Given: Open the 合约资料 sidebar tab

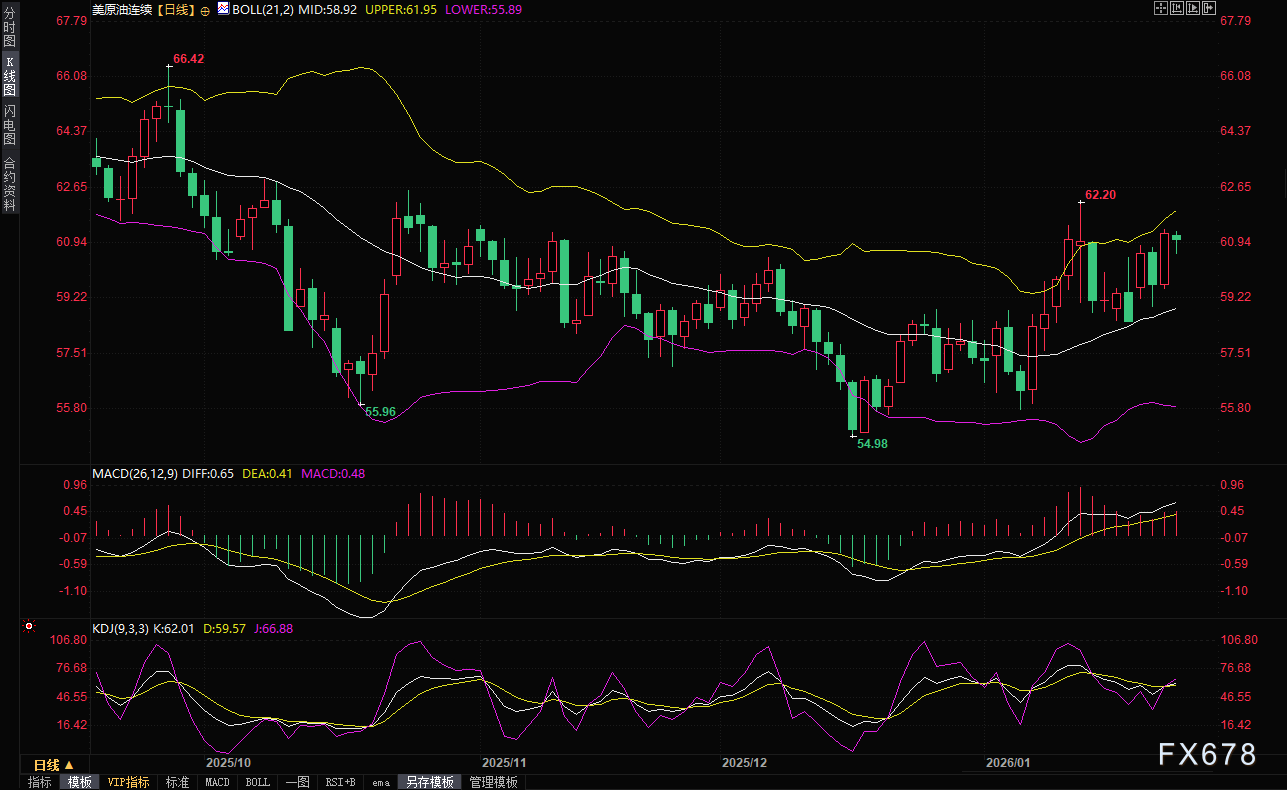Looking at the screenshot, I should 9,184.
